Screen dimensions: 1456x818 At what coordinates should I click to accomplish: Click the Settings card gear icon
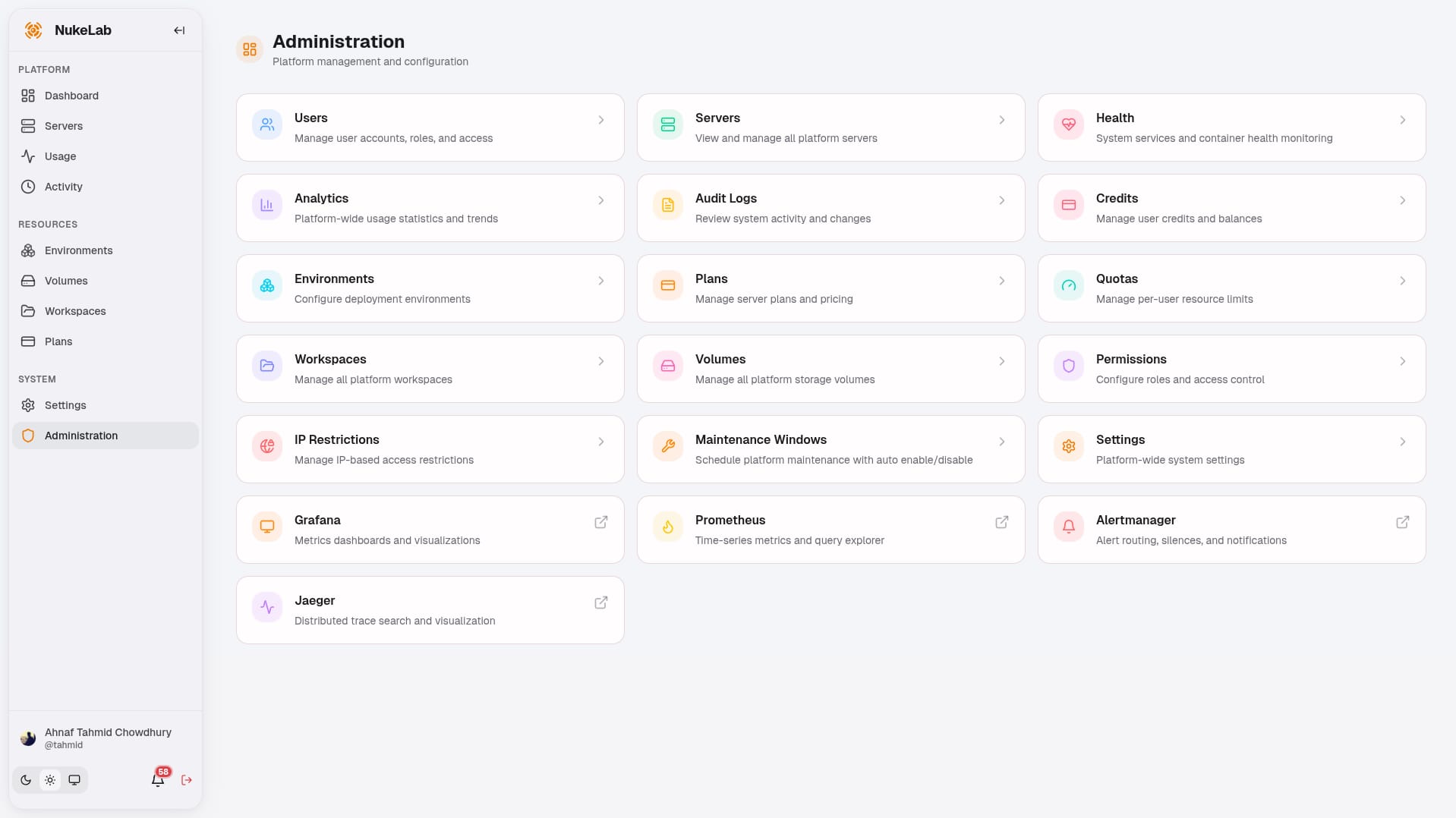point(1069,446)
